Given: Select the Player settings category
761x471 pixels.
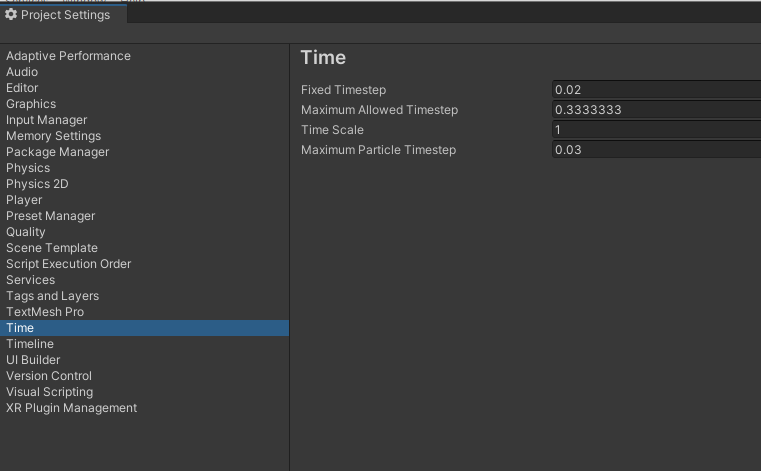Looking at the screenshot, I should coord(24,200).
